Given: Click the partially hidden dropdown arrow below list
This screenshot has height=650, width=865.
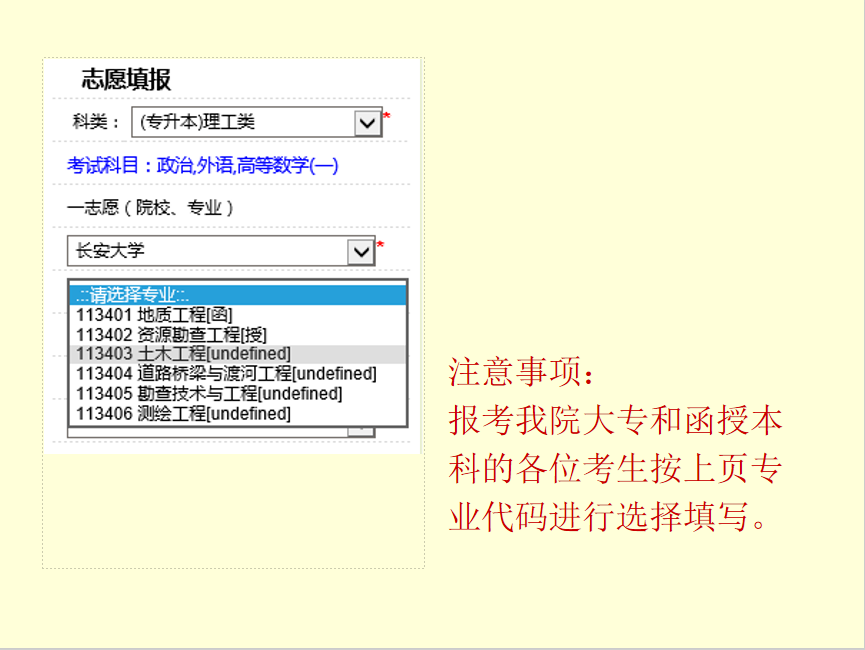Looking at the screenshot, I should tap(361, 431).
